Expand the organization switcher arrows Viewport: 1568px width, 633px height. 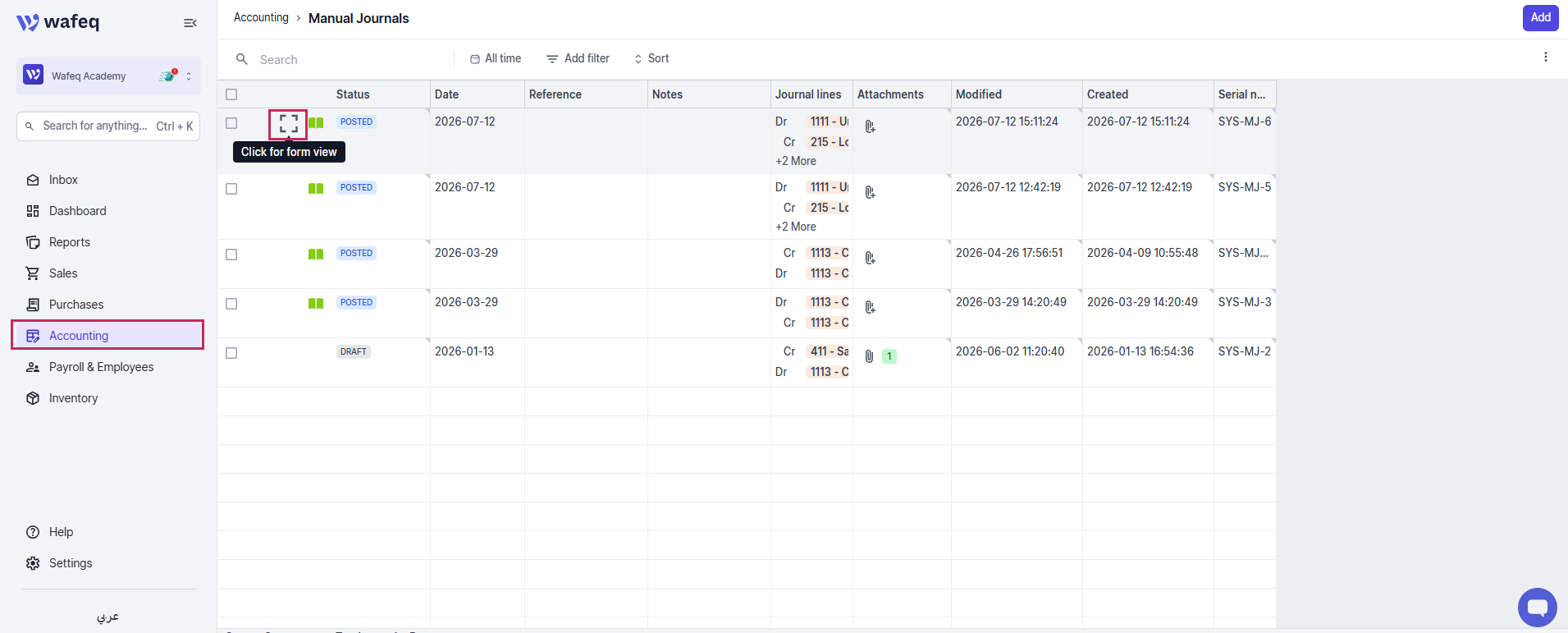[189, 76]
